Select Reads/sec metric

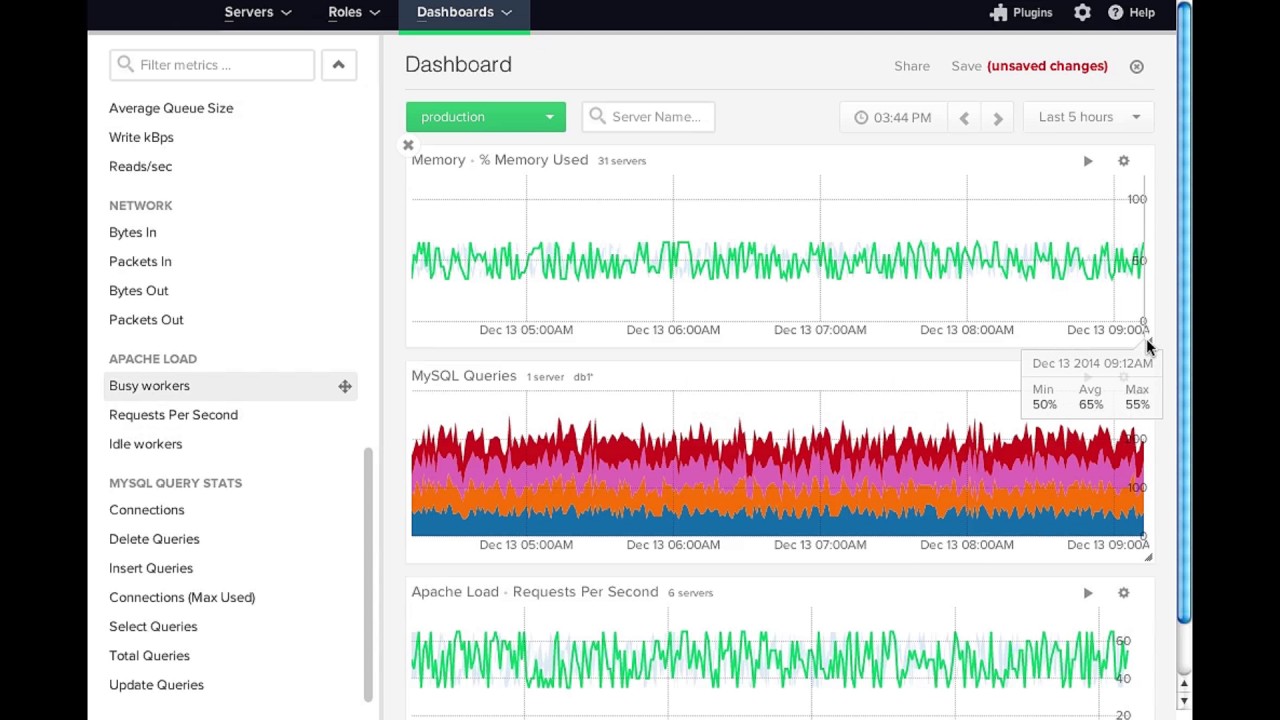coord(140,166)
